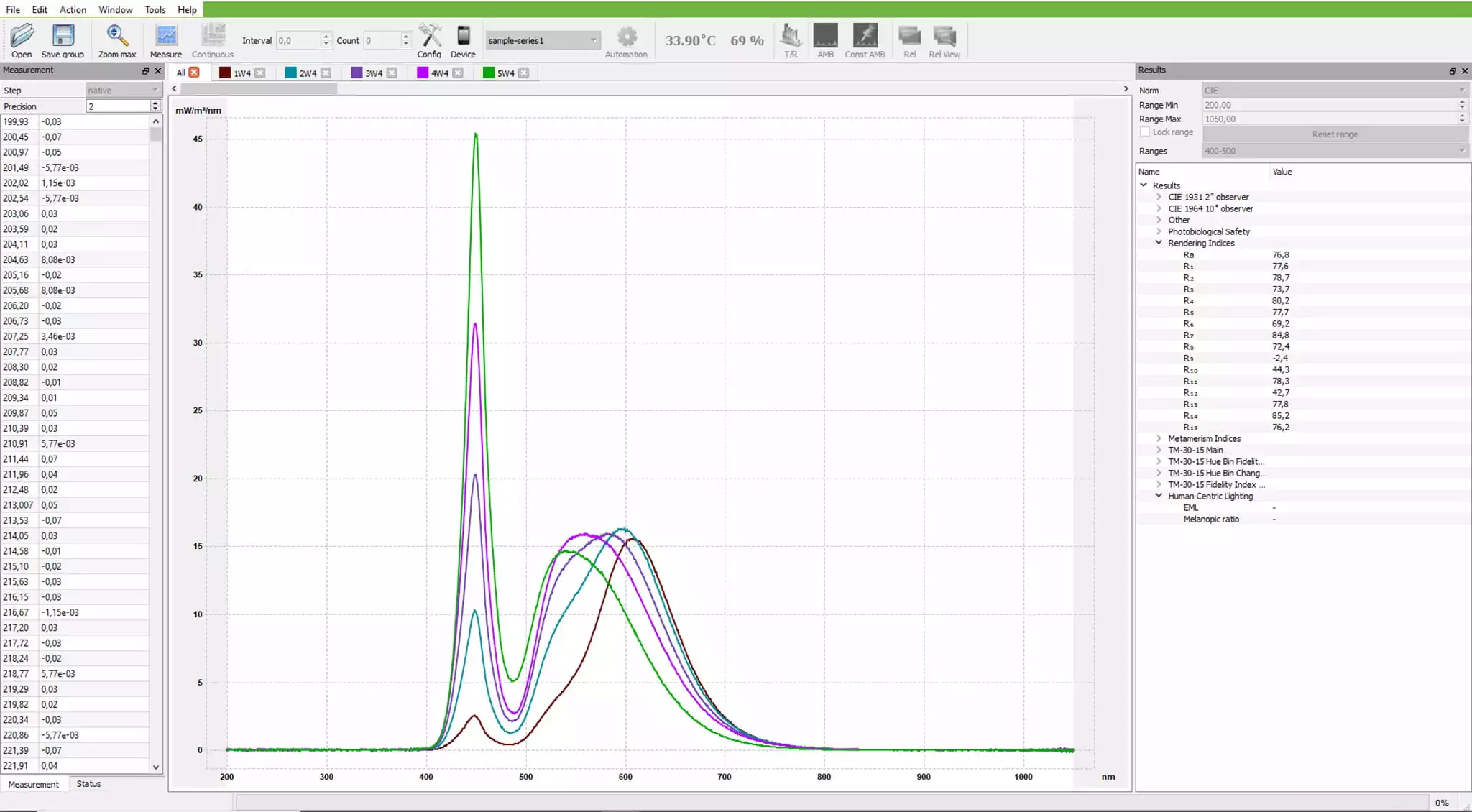
Task: Close the 5W4 series tab
Action: [524, 73]
